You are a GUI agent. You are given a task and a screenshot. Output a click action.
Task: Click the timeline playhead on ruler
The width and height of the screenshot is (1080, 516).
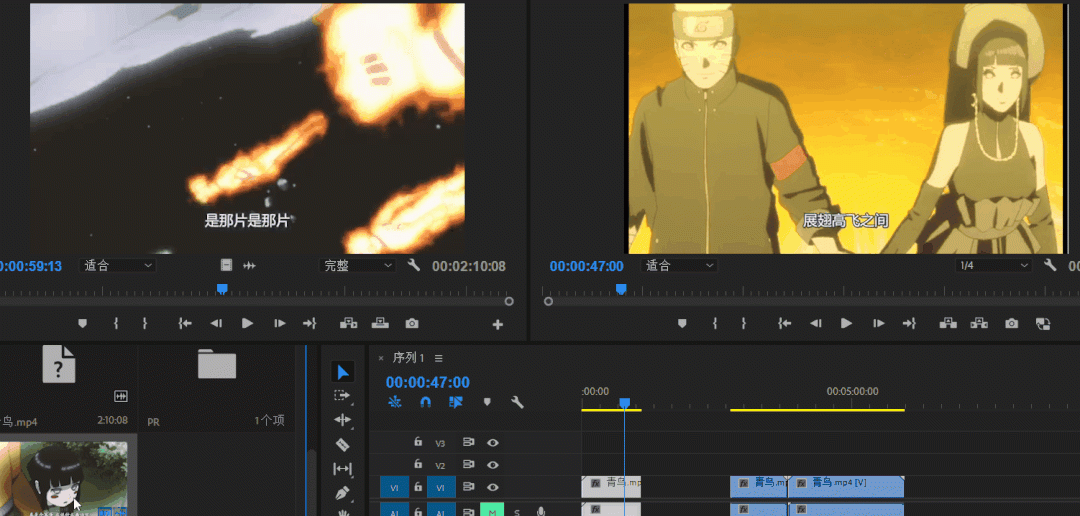pyautogui.click(x=624, y=402)
